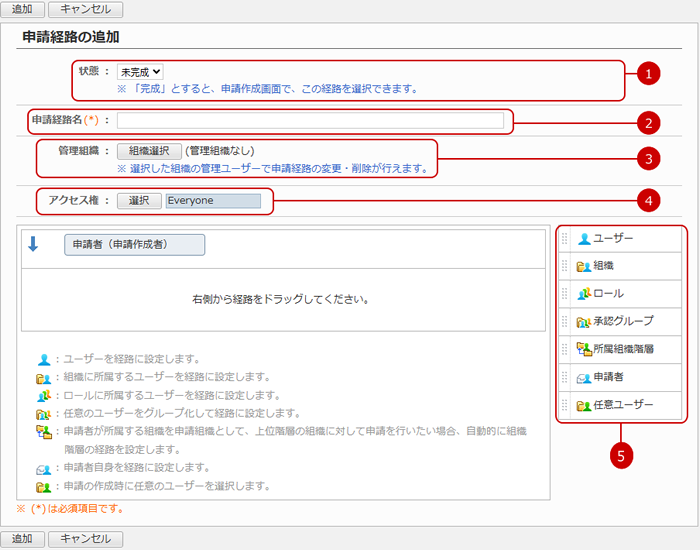
Task: Focus the 申請経路名 text field
Action: [310, 121]
